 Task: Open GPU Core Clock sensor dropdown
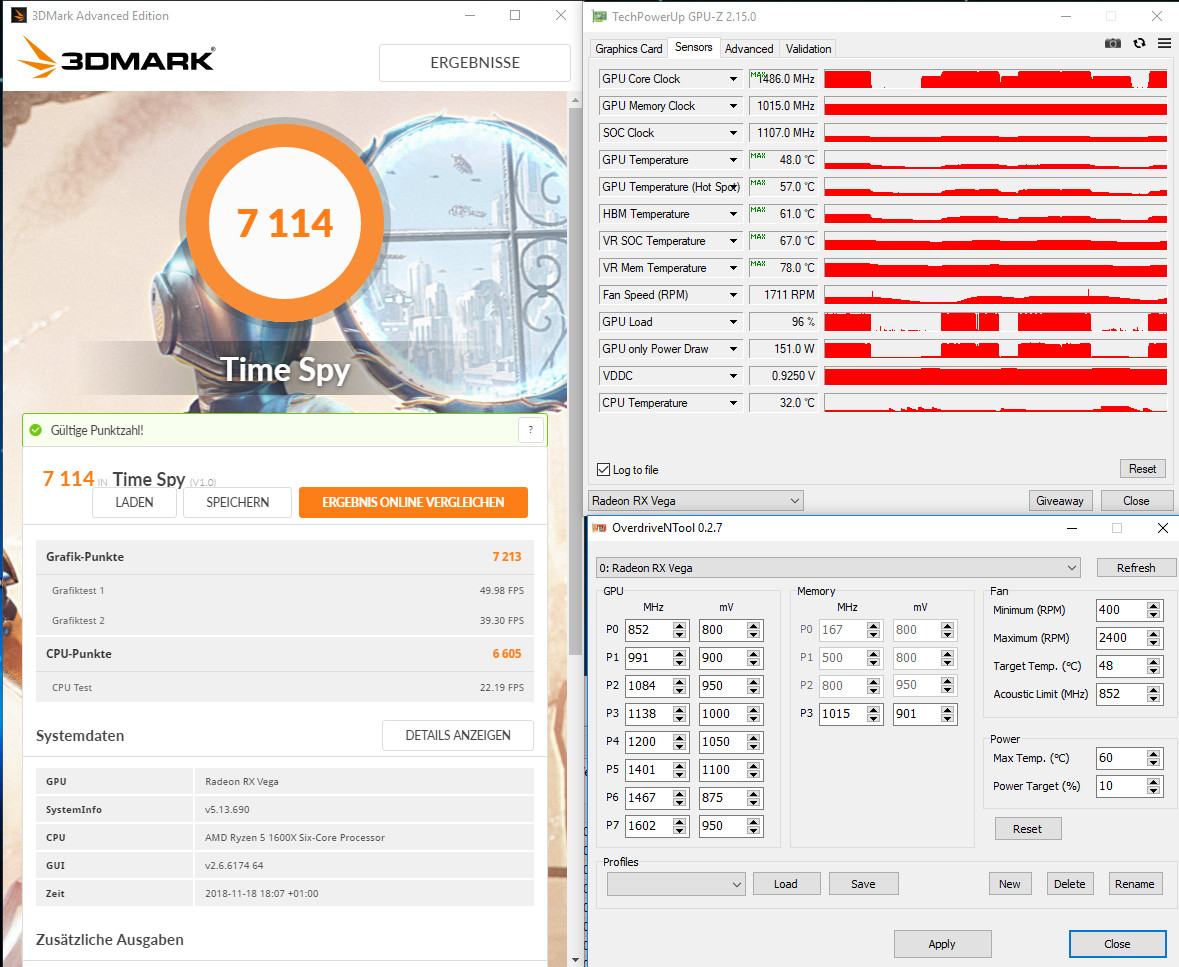click(x=733, y=79)
